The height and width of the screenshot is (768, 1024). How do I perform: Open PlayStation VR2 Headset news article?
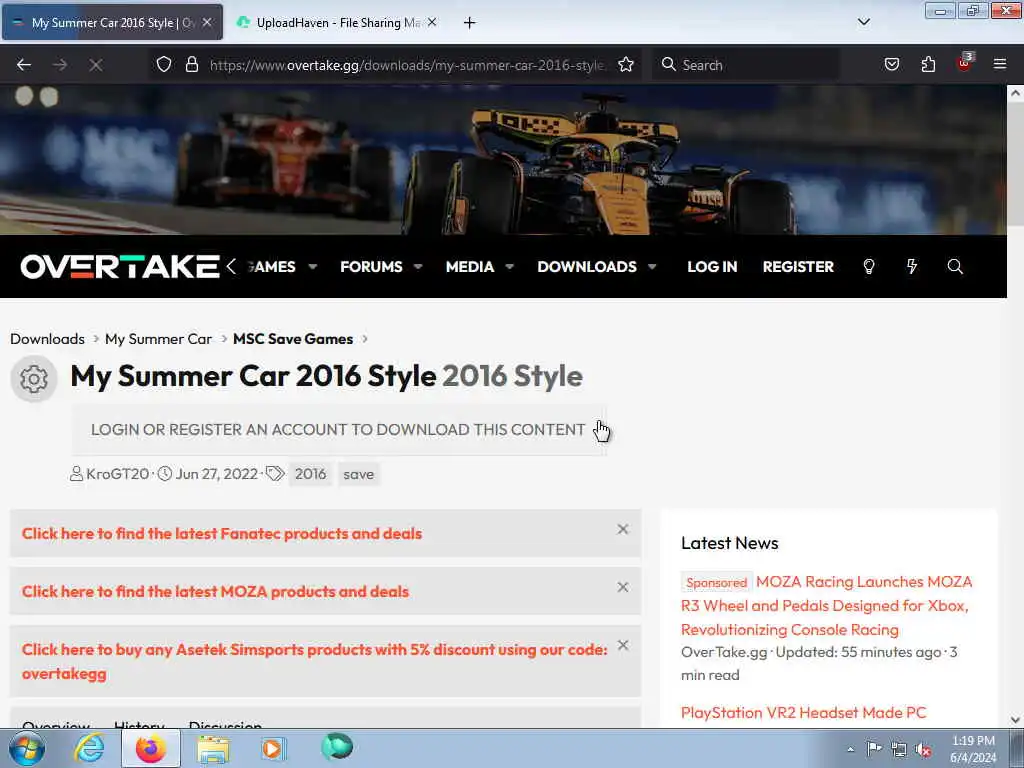click(x=803, y=712)
